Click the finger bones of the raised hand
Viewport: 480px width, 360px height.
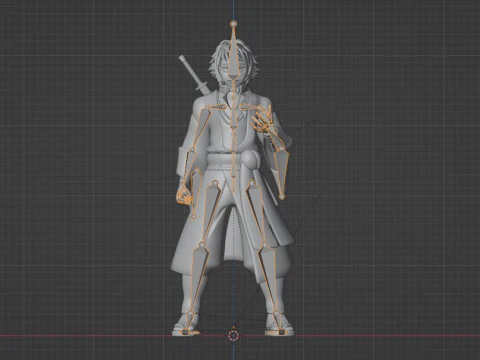tap(263, 119)
